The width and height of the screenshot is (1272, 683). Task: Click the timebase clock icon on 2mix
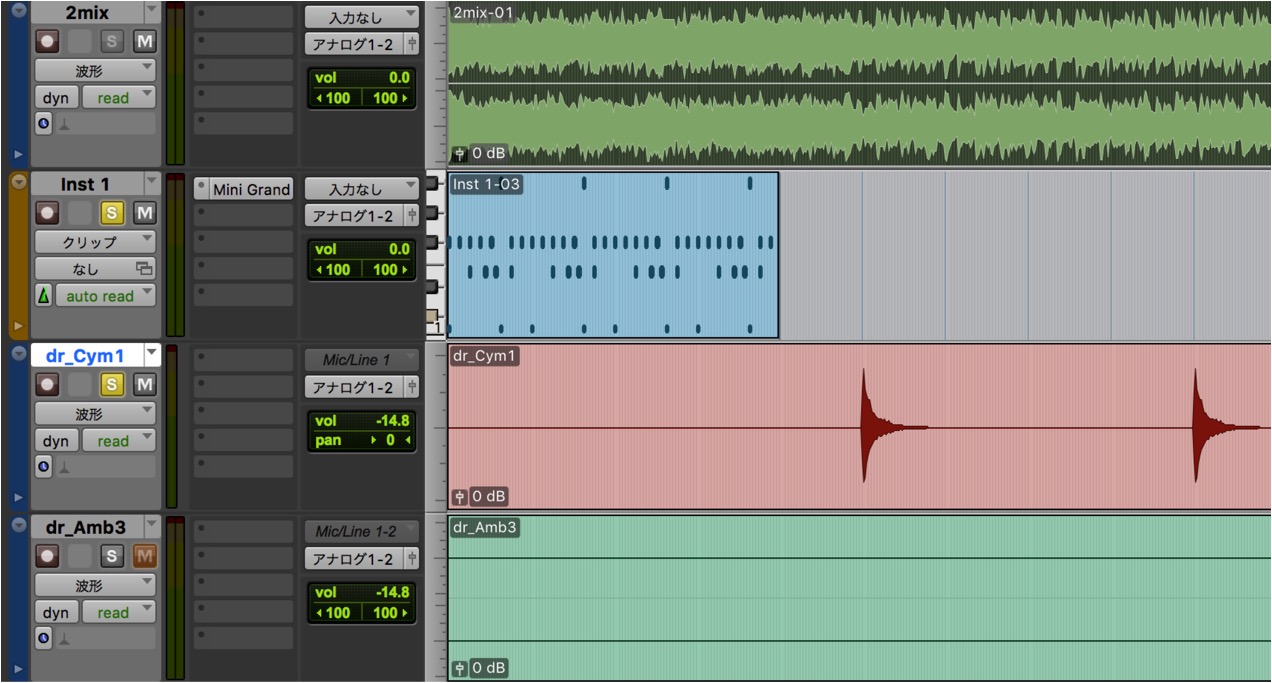[x=43, y=124]
